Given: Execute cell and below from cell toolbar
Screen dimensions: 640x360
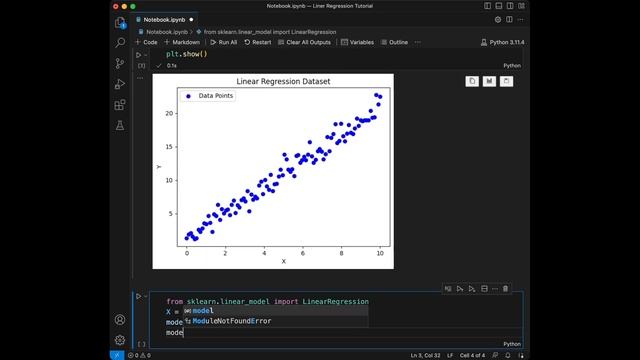Looking at the screenshot, I should (x=472, y=289).
